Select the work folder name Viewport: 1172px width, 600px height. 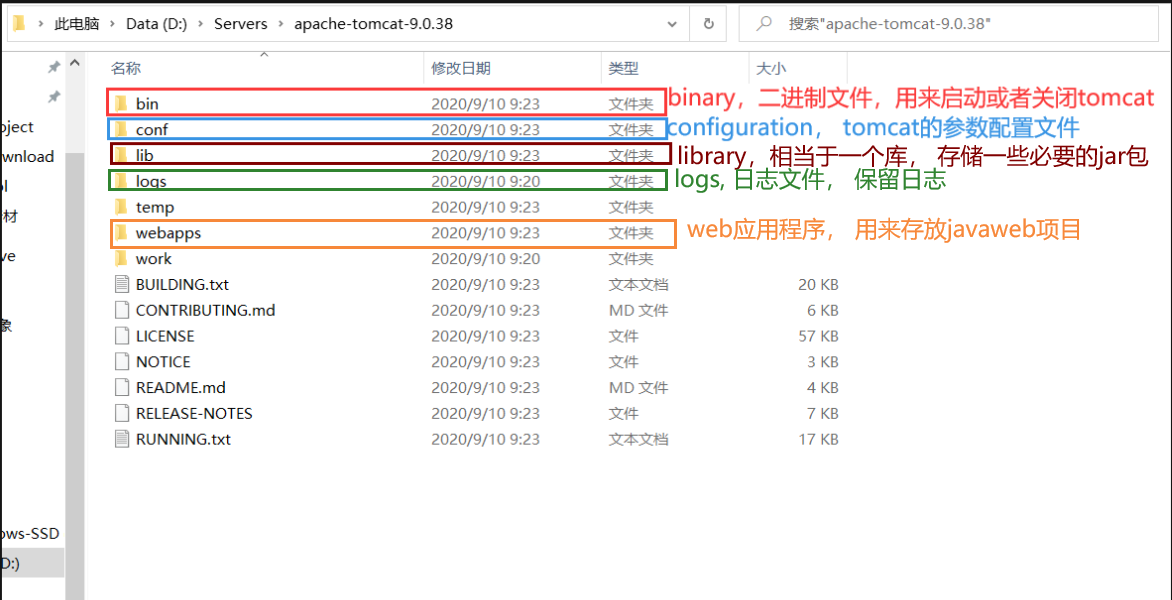(x=153, y=259)
